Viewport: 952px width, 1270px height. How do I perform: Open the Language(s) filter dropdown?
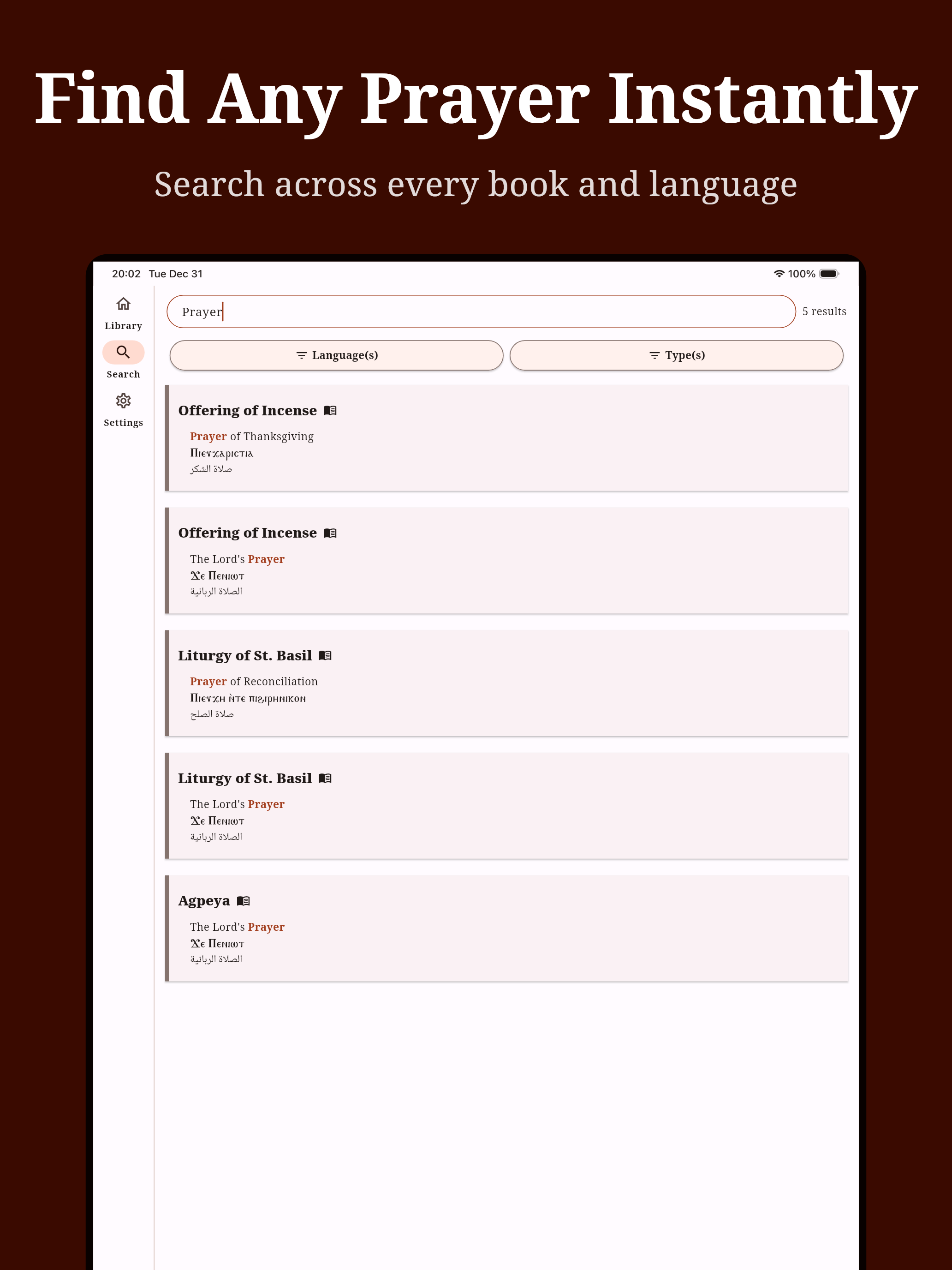[336, 355]
